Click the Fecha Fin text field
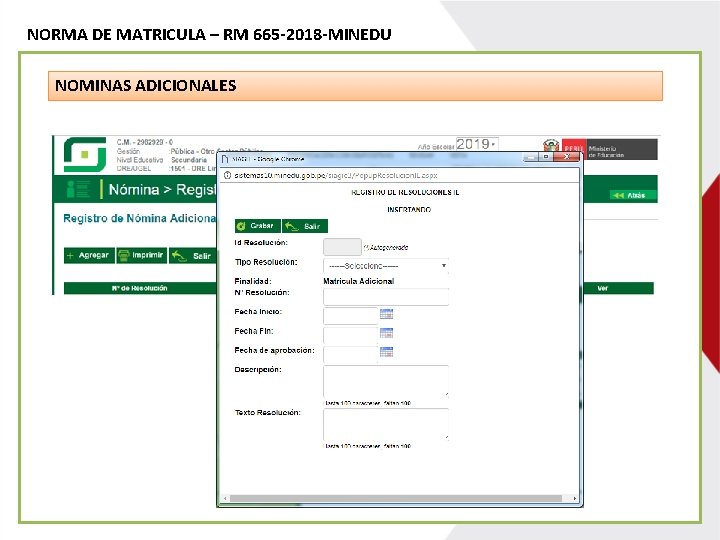The image size is (720, 540). point(350,335)
